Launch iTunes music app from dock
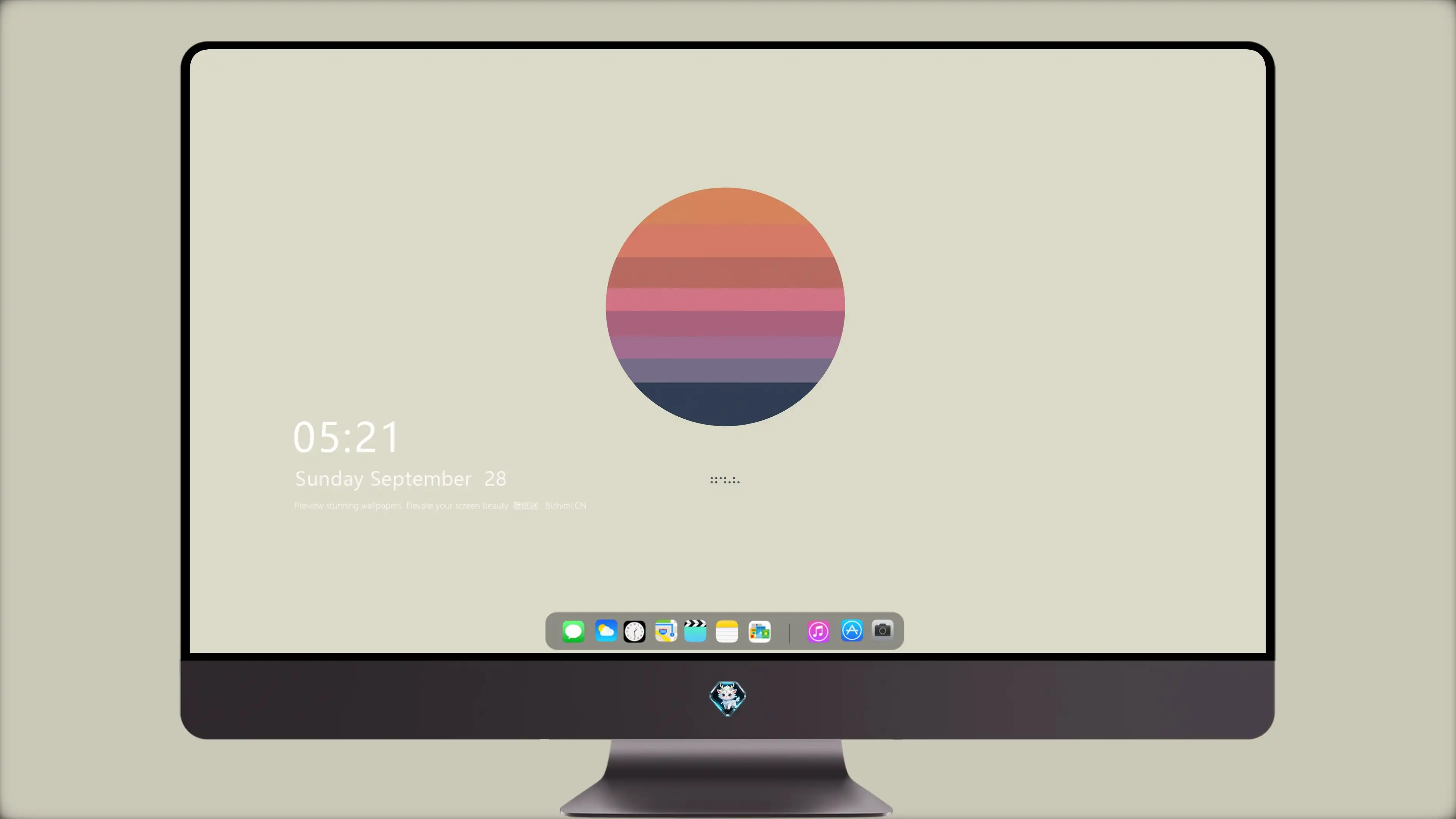Image resolution: width=1456 pixels, height=819 pixels. [x=819, y=631]
